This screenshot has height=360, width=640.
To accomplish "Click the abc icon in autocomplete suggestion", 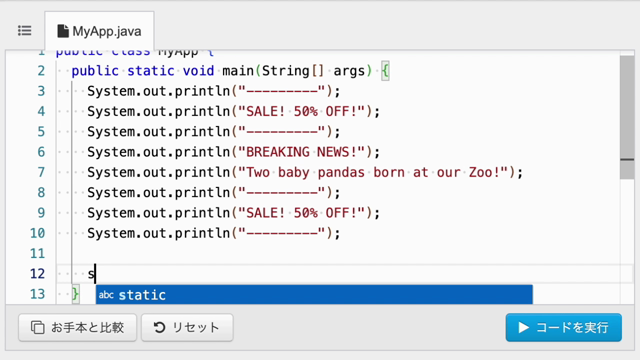I will point(106,295).
